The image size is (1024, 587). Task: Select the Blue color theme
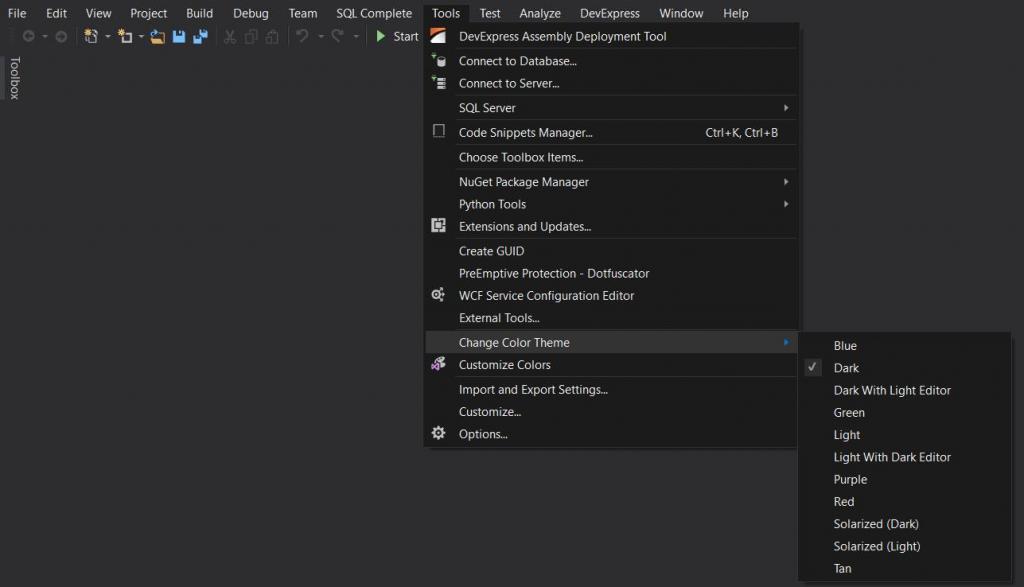(844, 345)
